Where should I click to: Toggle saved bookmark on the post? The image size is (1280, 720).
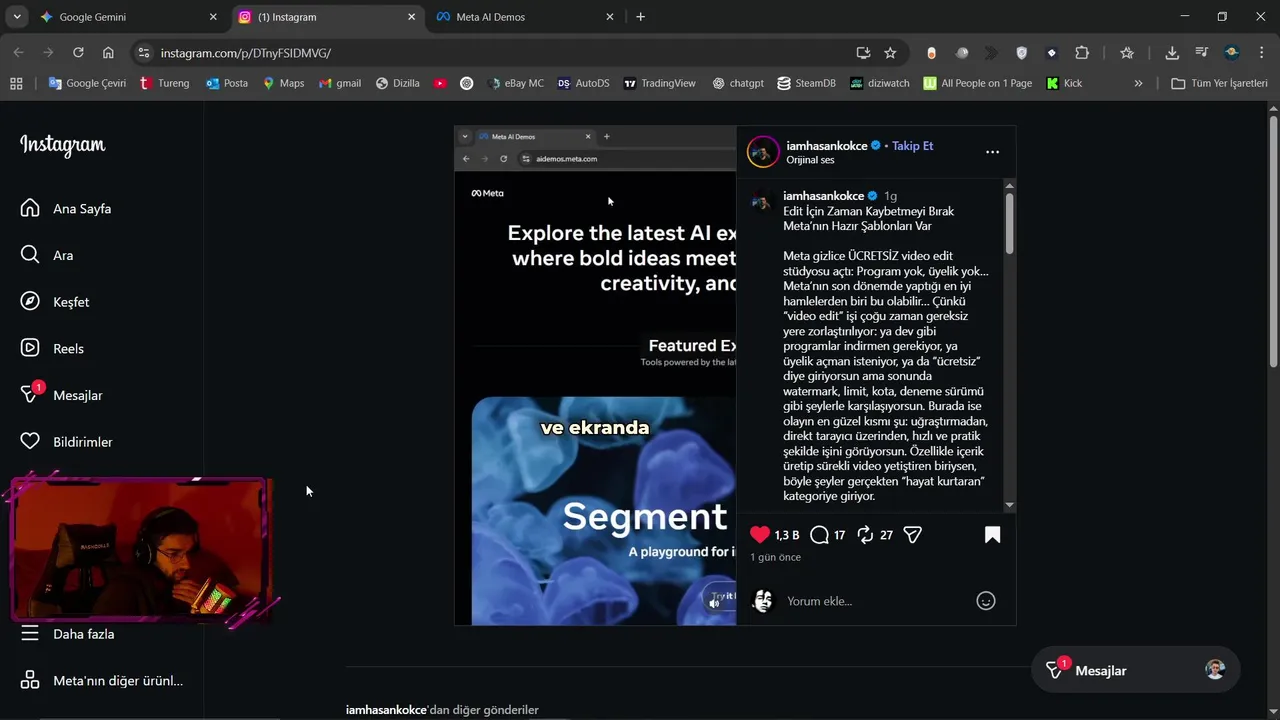992,535
